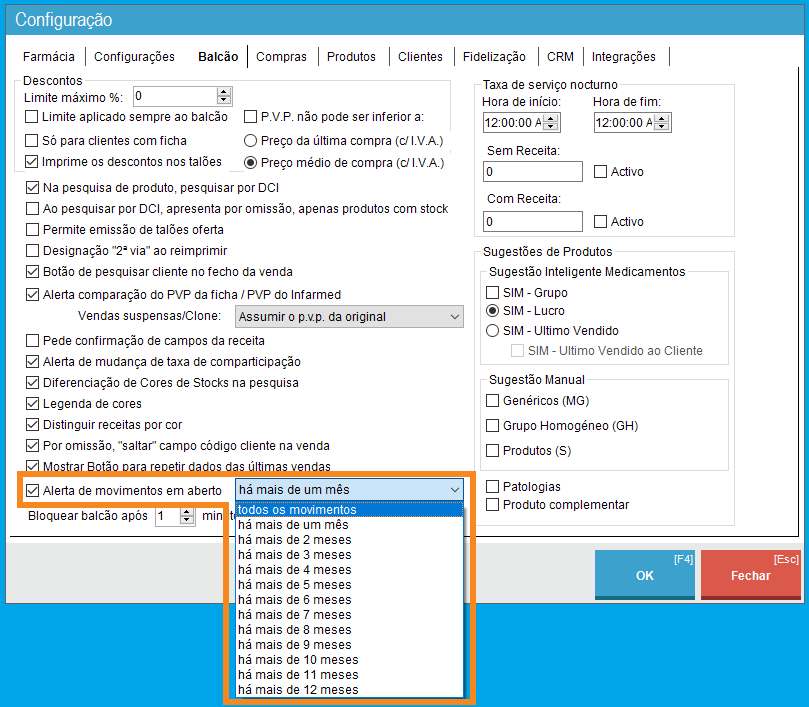The image size is (809, 707).
Task: Check the 'Genéricos (MG)' option
Action: [492, 400]
